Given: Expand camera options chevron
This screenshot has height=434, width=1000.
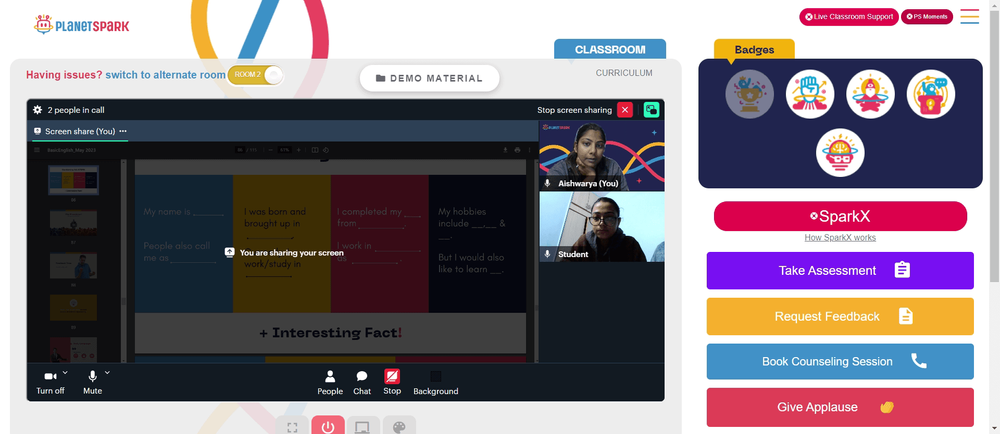Looking at the screenshot, I should (66, 372).
